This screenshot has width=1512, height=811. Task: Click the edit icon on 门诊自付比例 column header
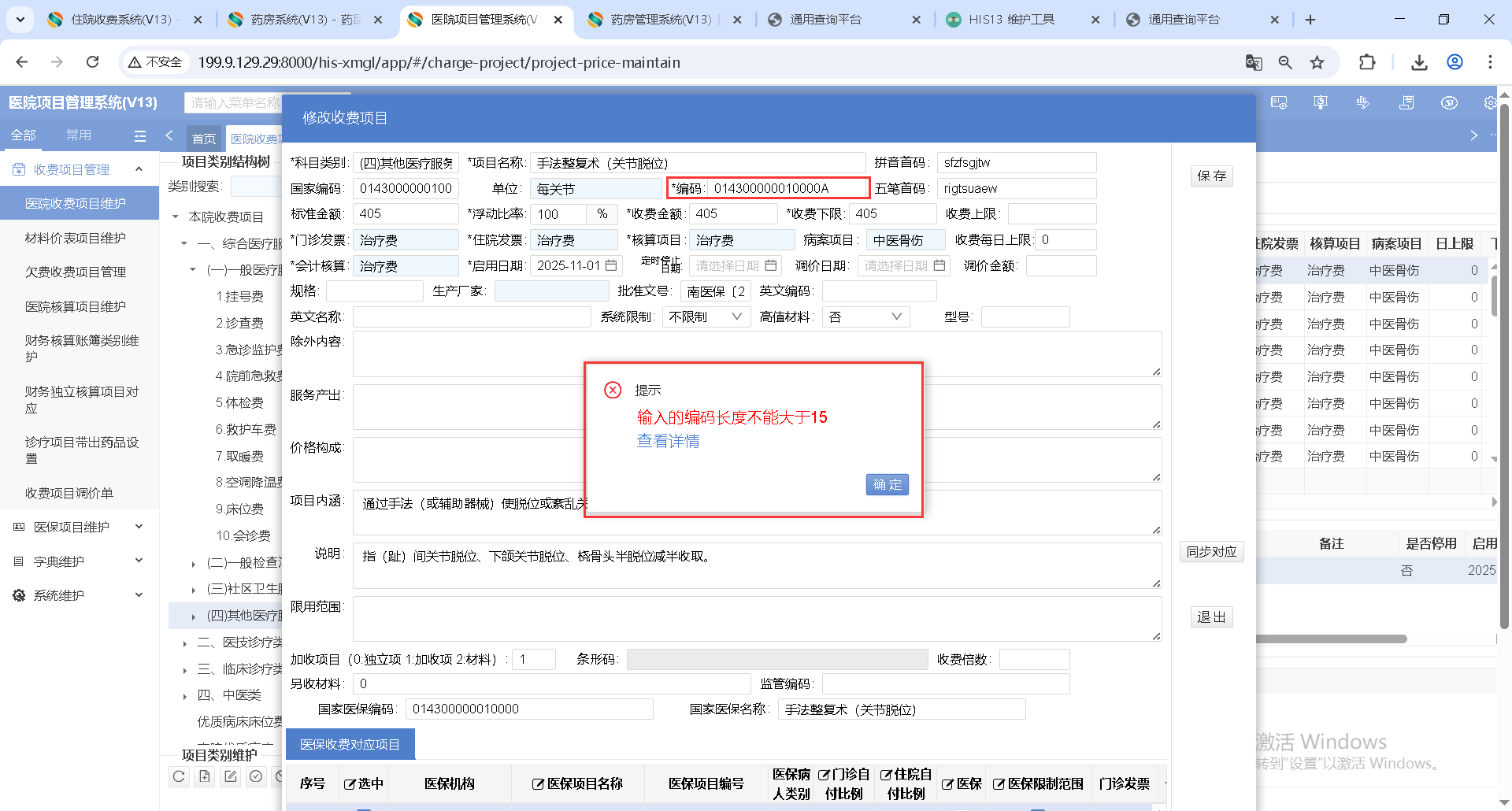coord(824,775)
